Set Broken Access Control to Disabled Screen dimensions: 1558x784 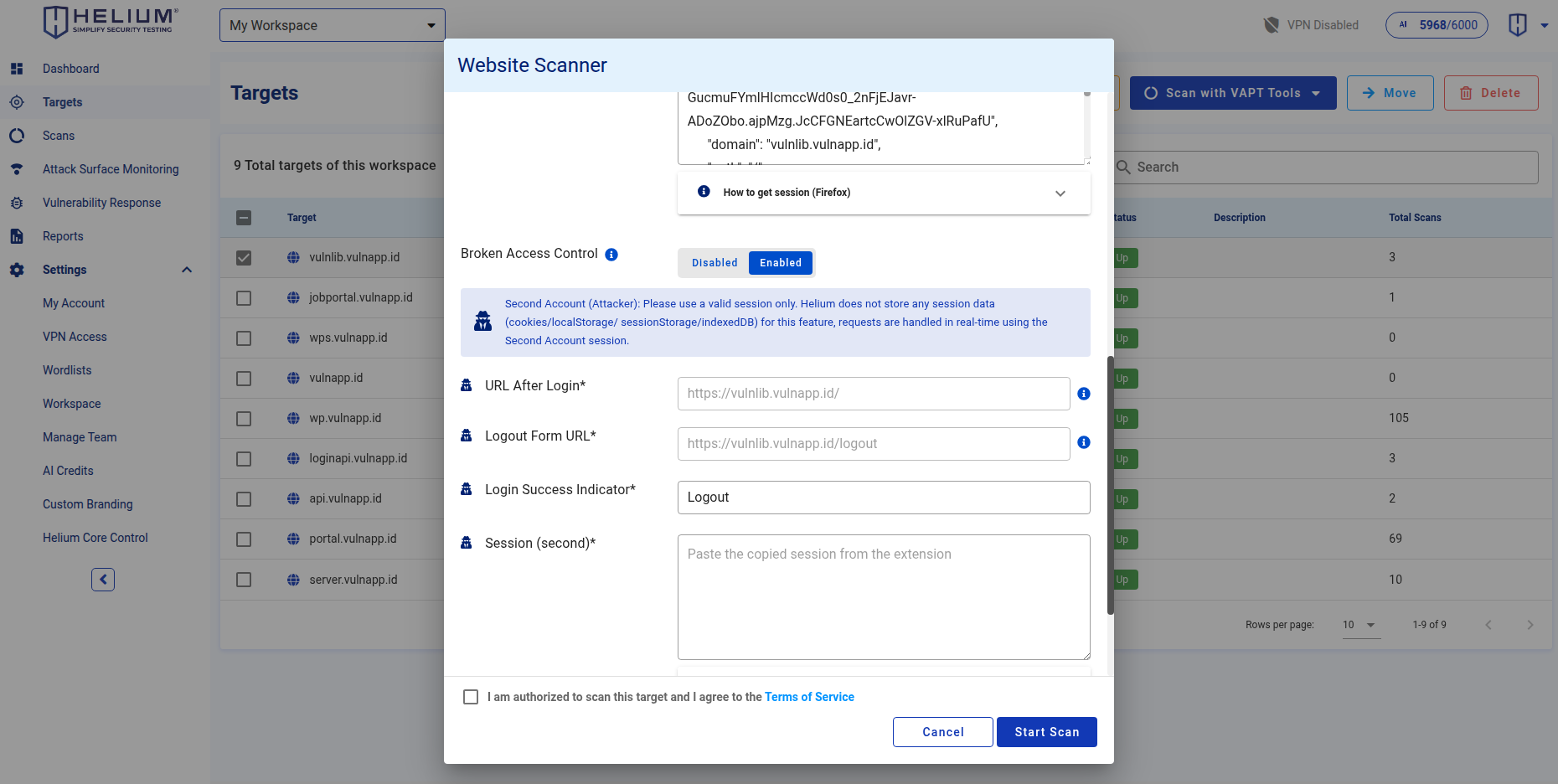point(715,263)
